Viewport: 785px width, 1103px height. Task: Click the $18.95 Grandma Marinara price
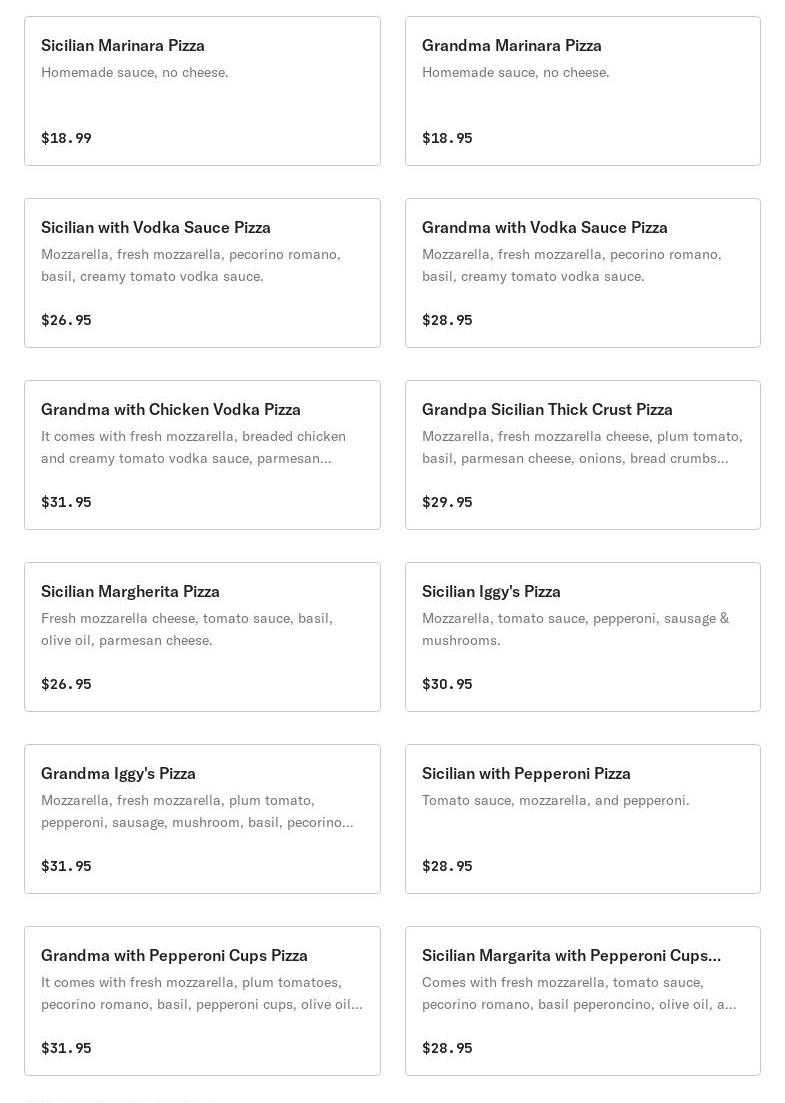pyautogui.click(x=447, y=138)
